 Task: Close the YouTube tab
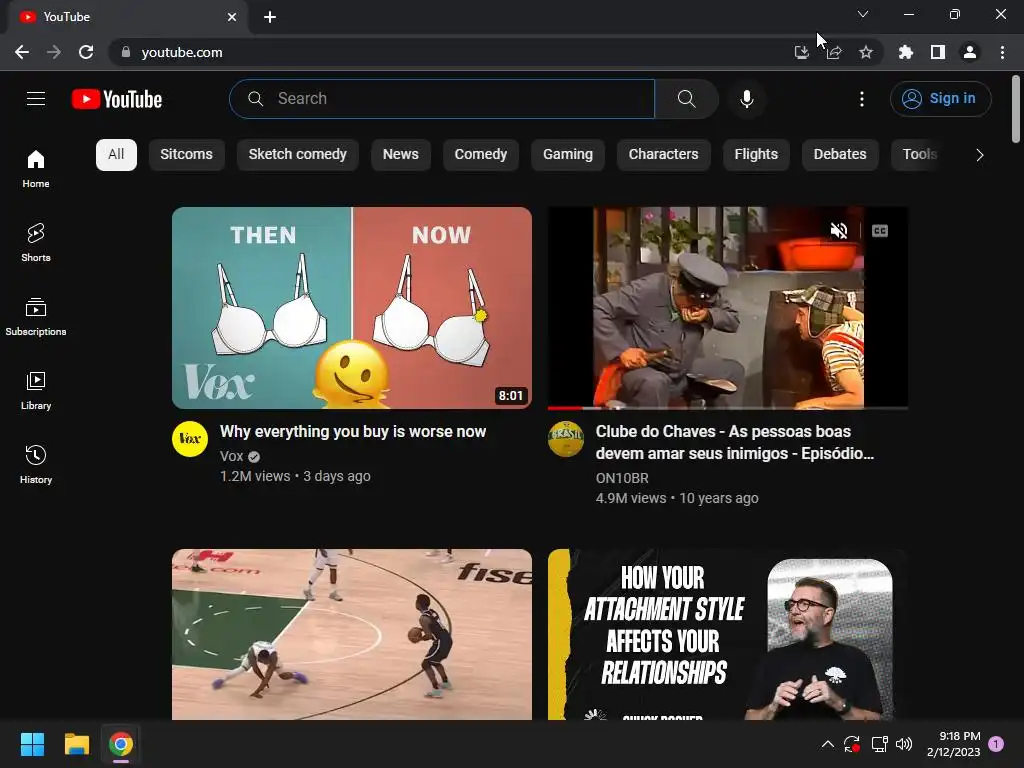232,17
